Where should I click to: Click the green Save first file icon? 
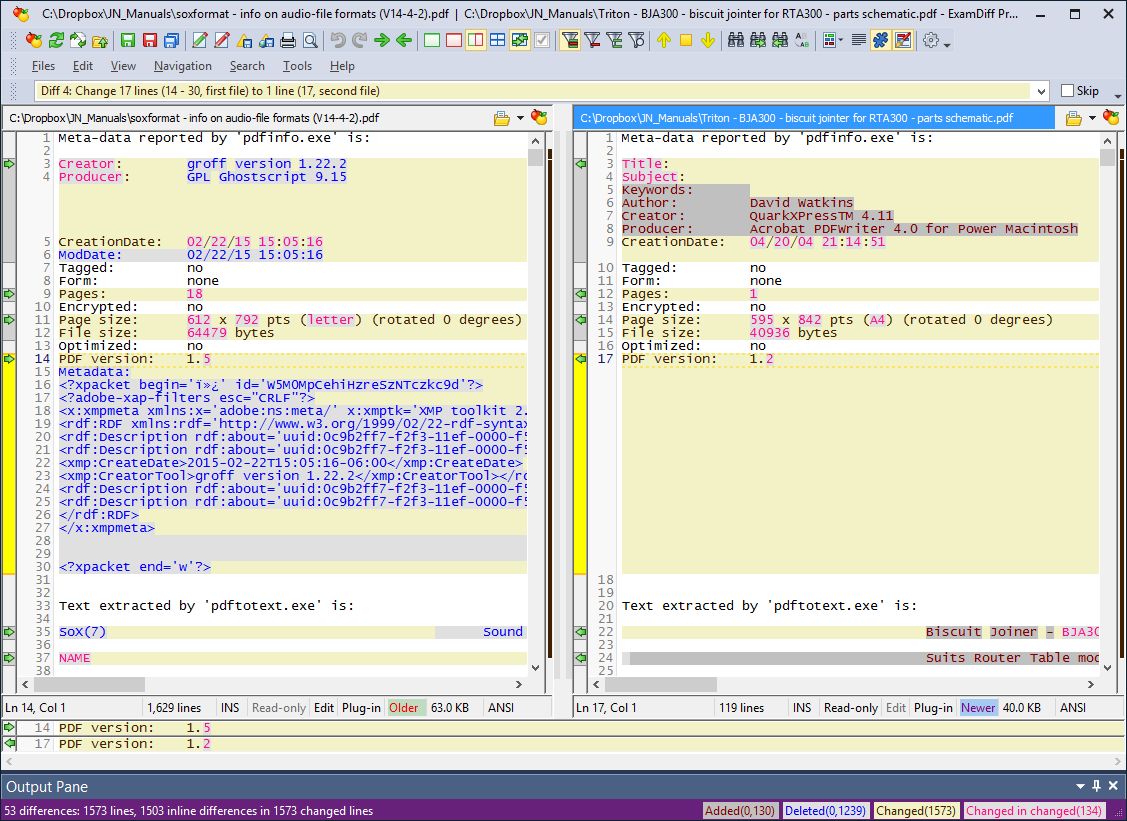pyautogui.click(x=128, y=40)
